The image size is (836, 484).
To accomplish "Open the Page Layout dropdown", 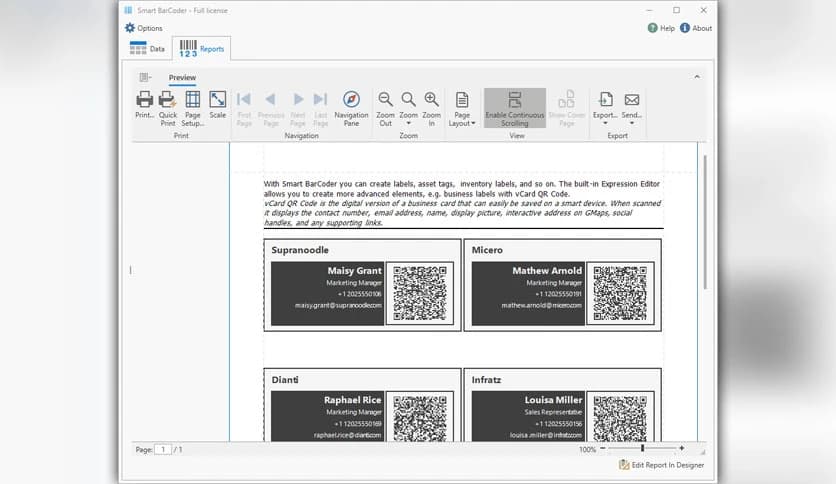I will coord(462,108).
